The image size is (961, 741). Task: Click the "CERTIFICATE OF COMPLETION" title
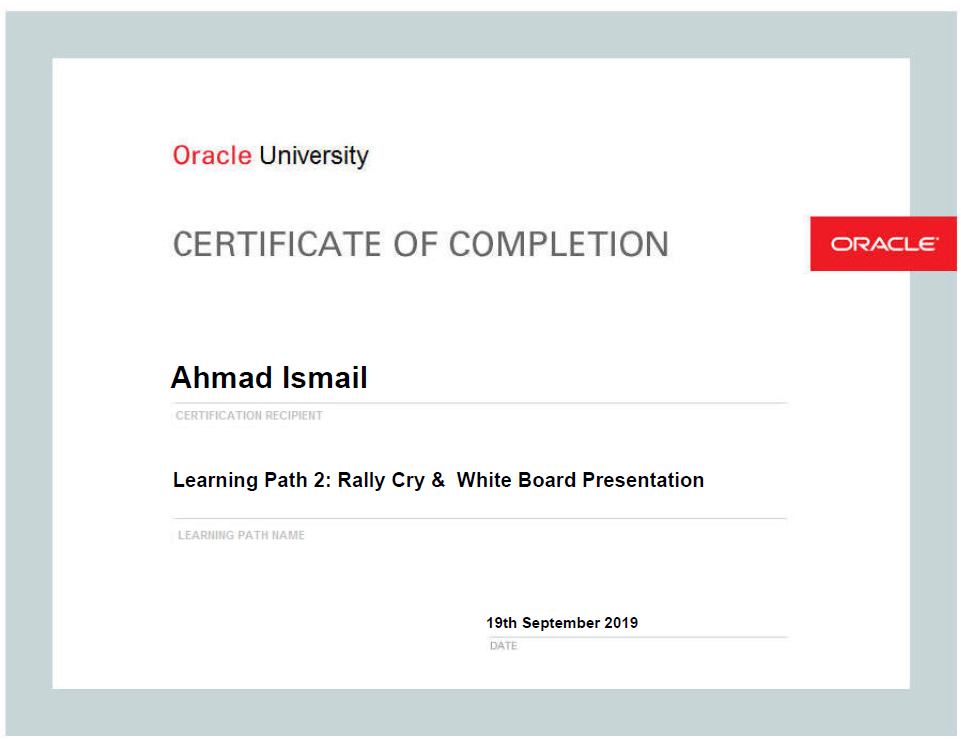coord(420,244)
